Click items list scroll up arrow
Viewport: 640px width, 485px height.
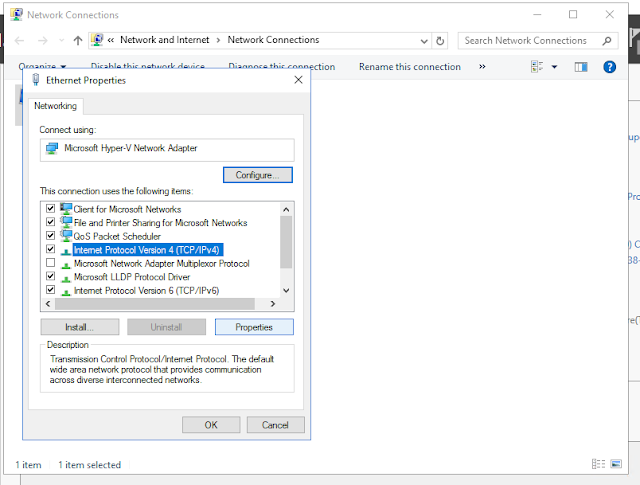tap(286, 209)
